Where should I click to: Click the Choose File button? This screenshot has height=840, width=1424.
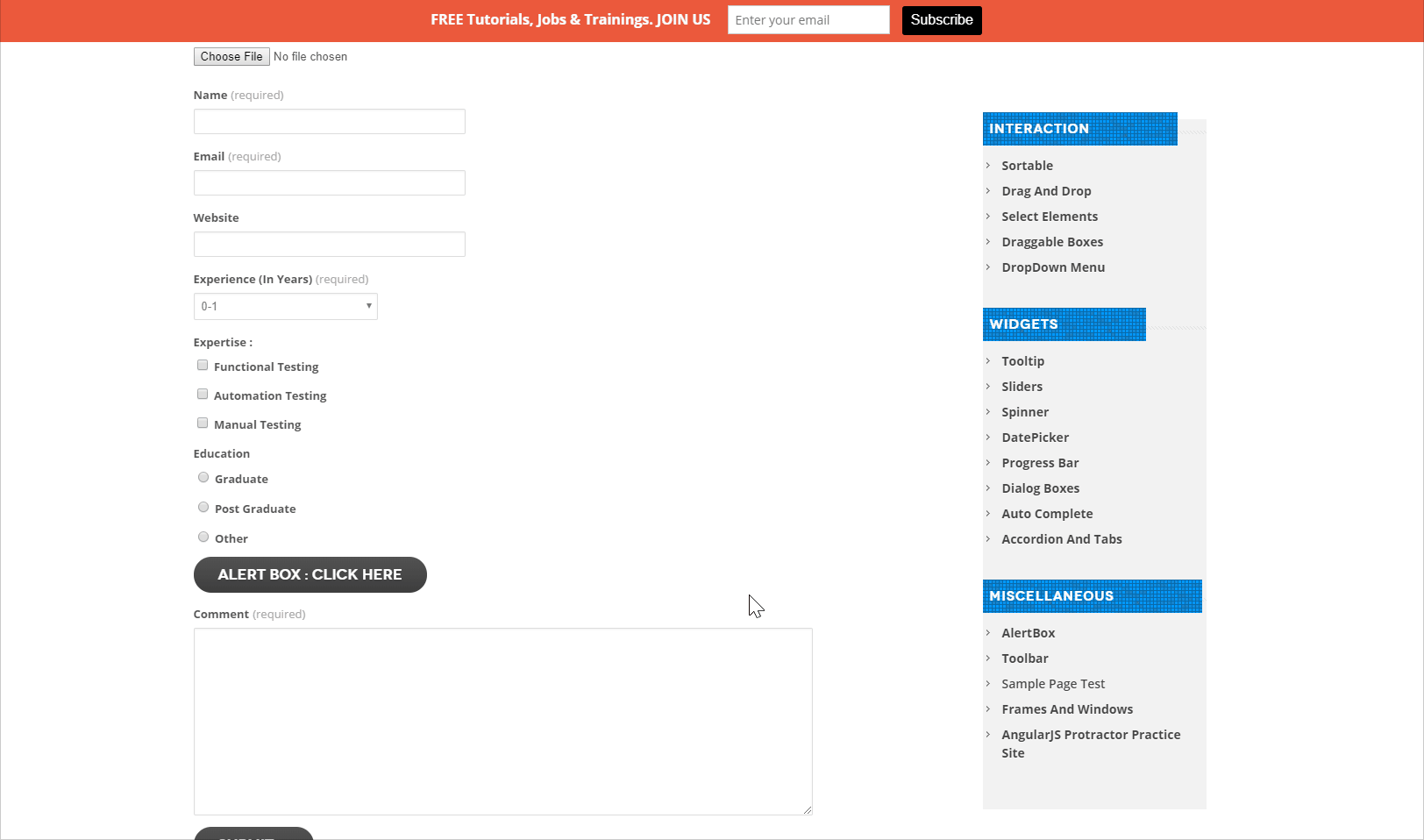point(231,57)
